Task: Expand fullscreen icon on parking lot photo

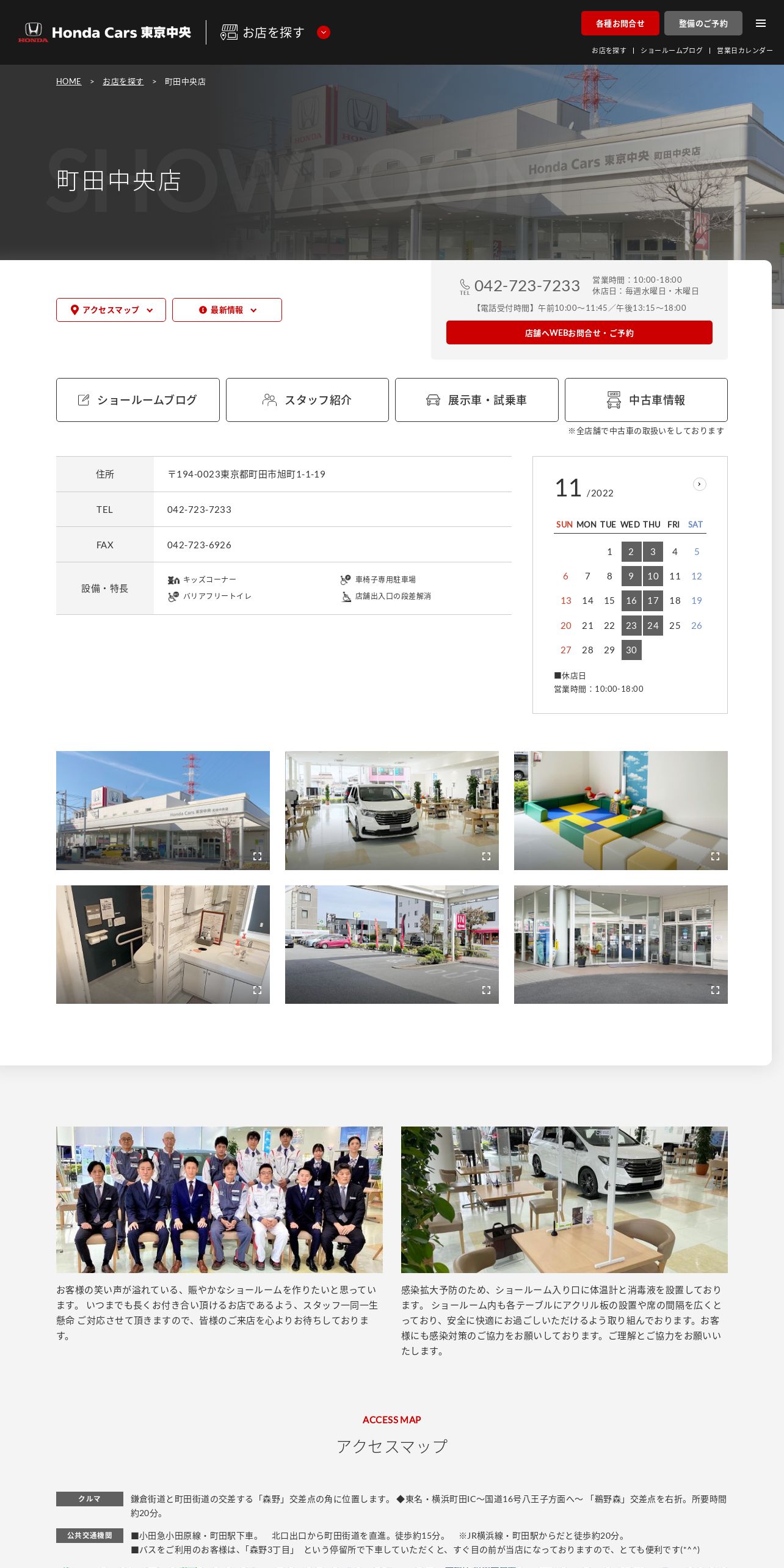Action: (486, 990)
